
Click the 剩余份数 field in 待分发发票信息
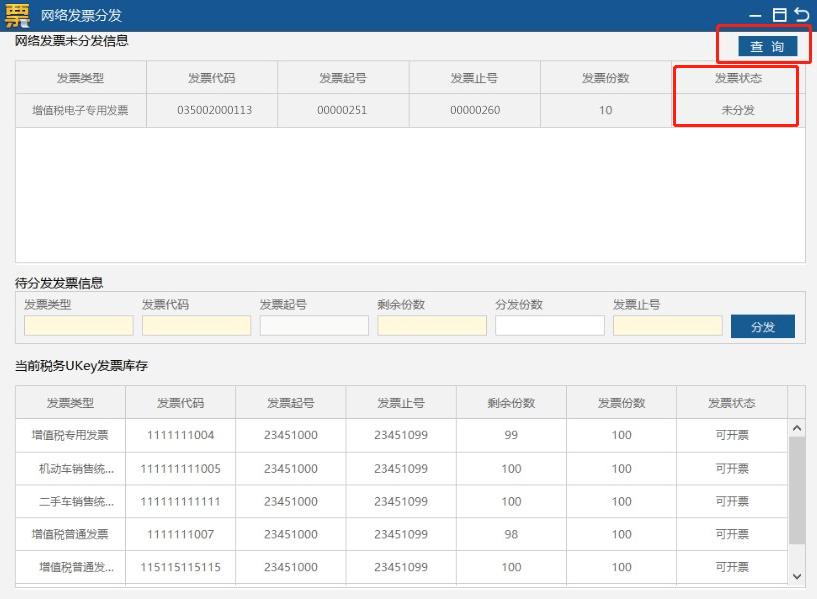(x=431, y=326)
